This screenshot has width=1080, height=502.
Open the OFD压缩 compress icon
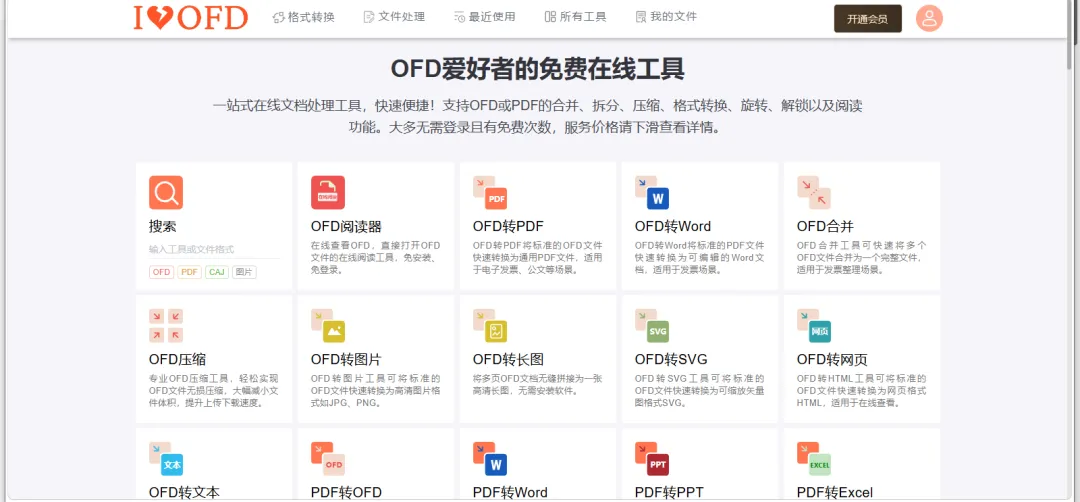point(166,325)
